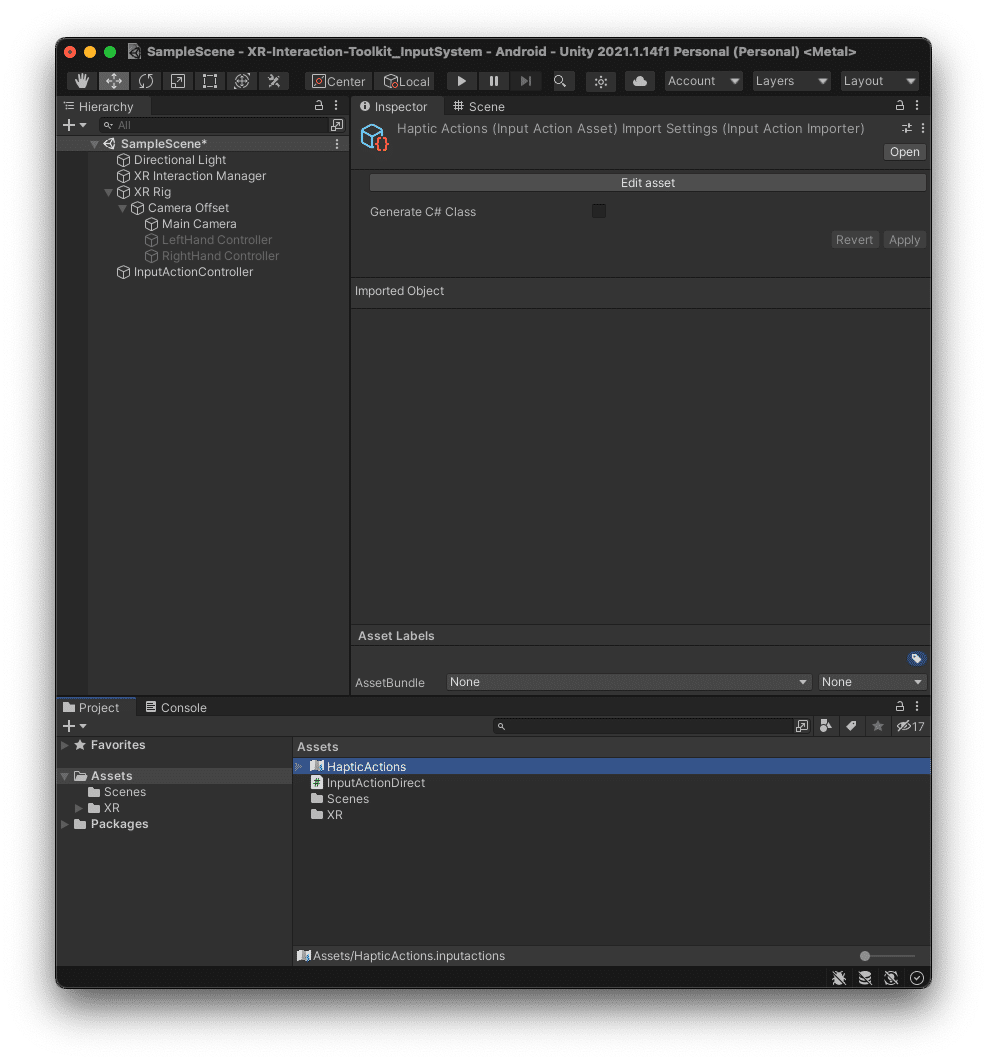Start Play mode
Image resolution: width=987 pixels, height=1062 pixels.
point(461,81)
